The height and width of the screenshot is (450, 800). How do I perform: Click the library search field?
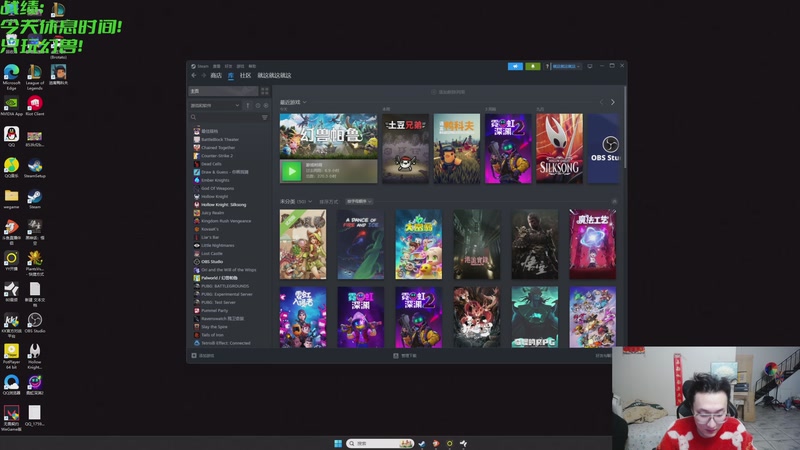coord(224,117)
